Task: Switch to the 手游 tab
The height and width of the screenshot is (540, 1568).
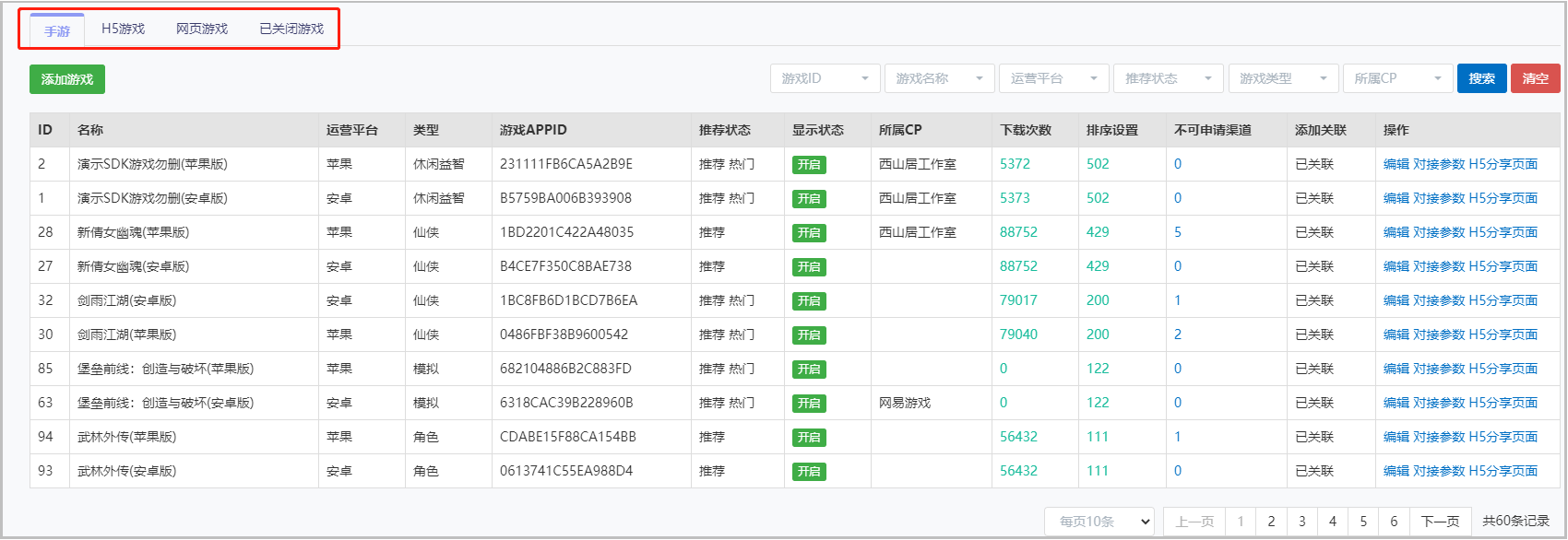Action: point(57,30)
